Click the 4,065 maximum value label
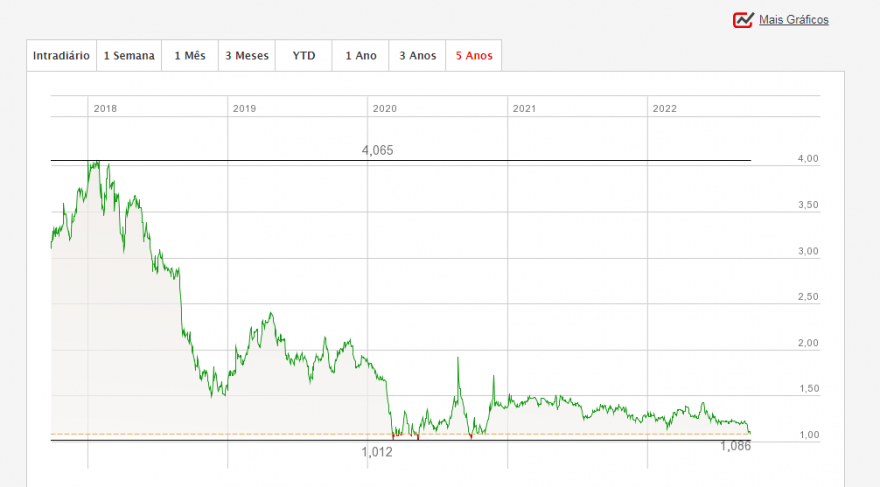Image resolution: width=880 pixels, height=487 pixels. [377, 150]
